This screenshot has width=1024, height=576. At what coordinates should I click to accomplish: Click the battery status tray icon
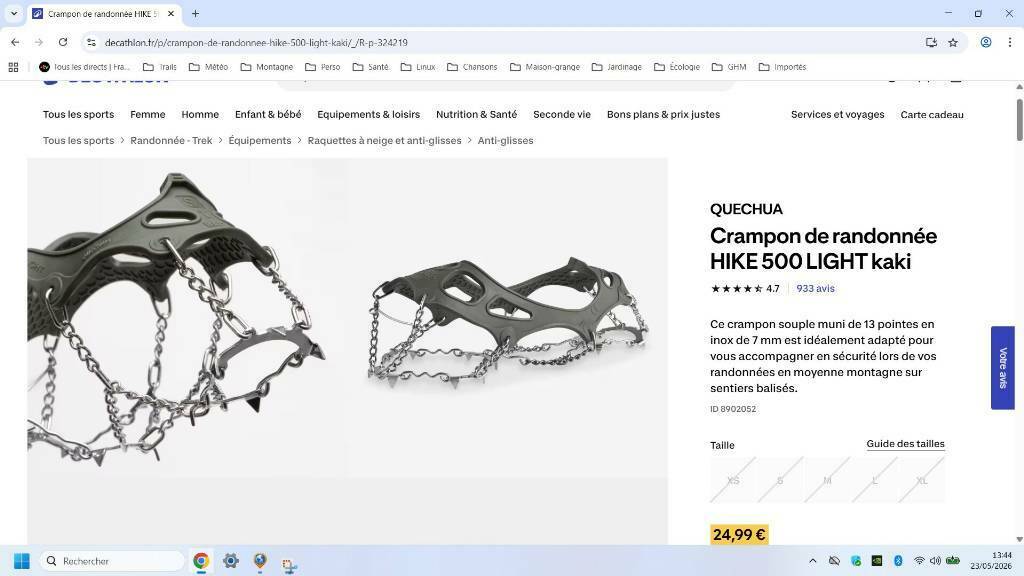[953, 561]
